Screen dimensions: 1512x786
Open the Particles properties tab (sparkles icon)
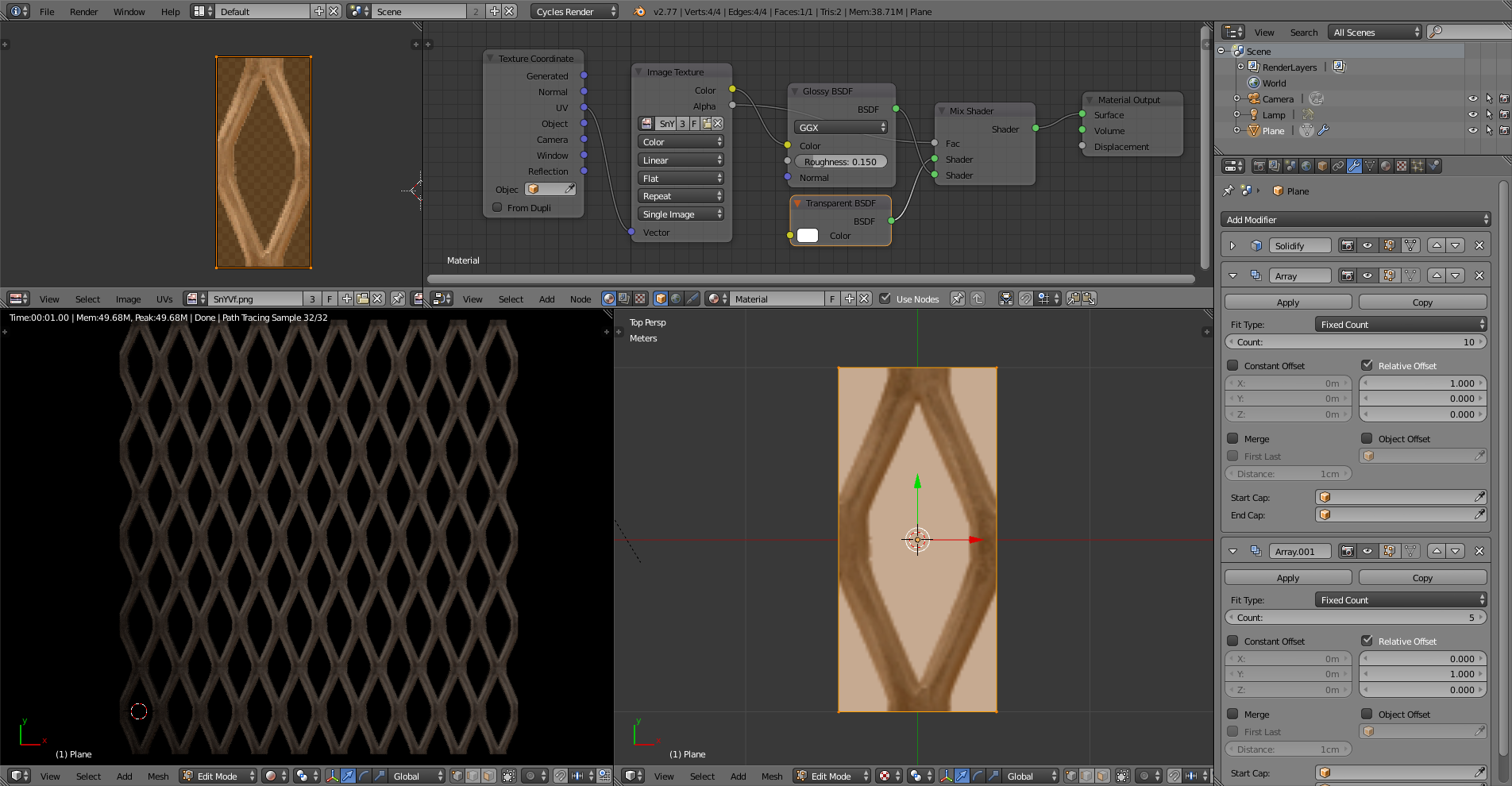point(1417,166)
